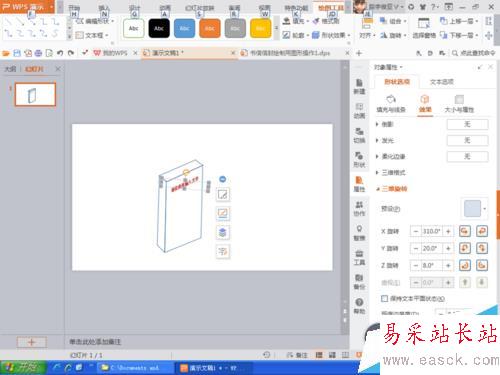The height and width of the screenshot is (375, 500).
Task: Click the 文本框 text box button
Action: 92,35
